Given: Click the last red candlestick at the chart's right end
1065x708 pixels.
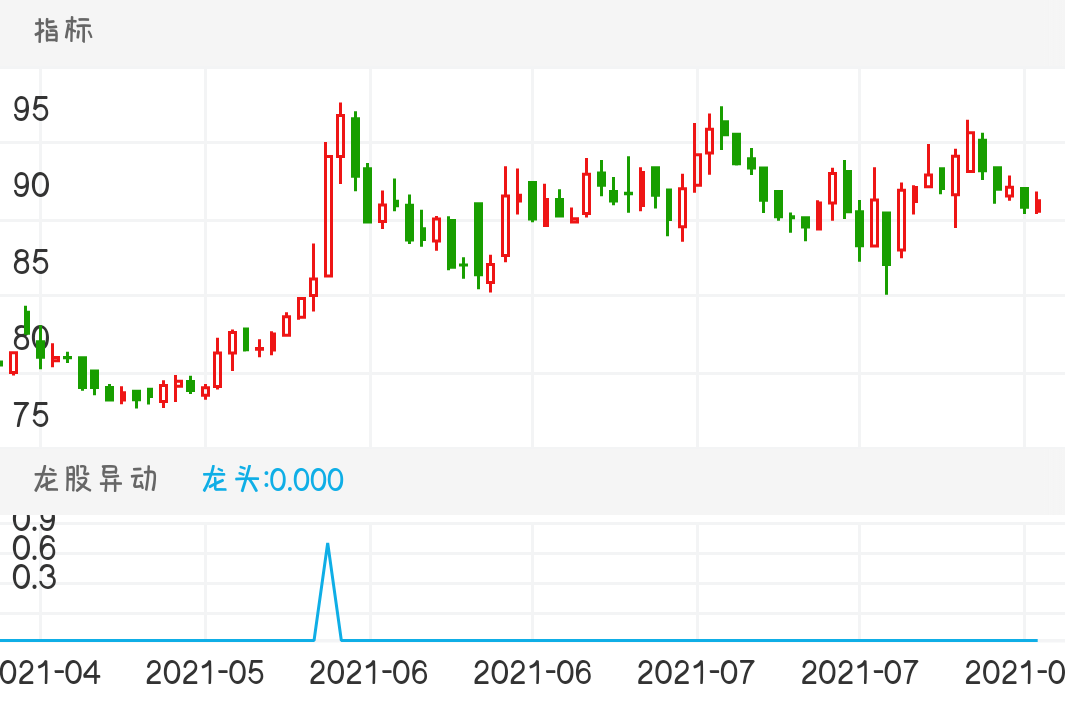Looking at the screenshot, I should pos(1038,205).
